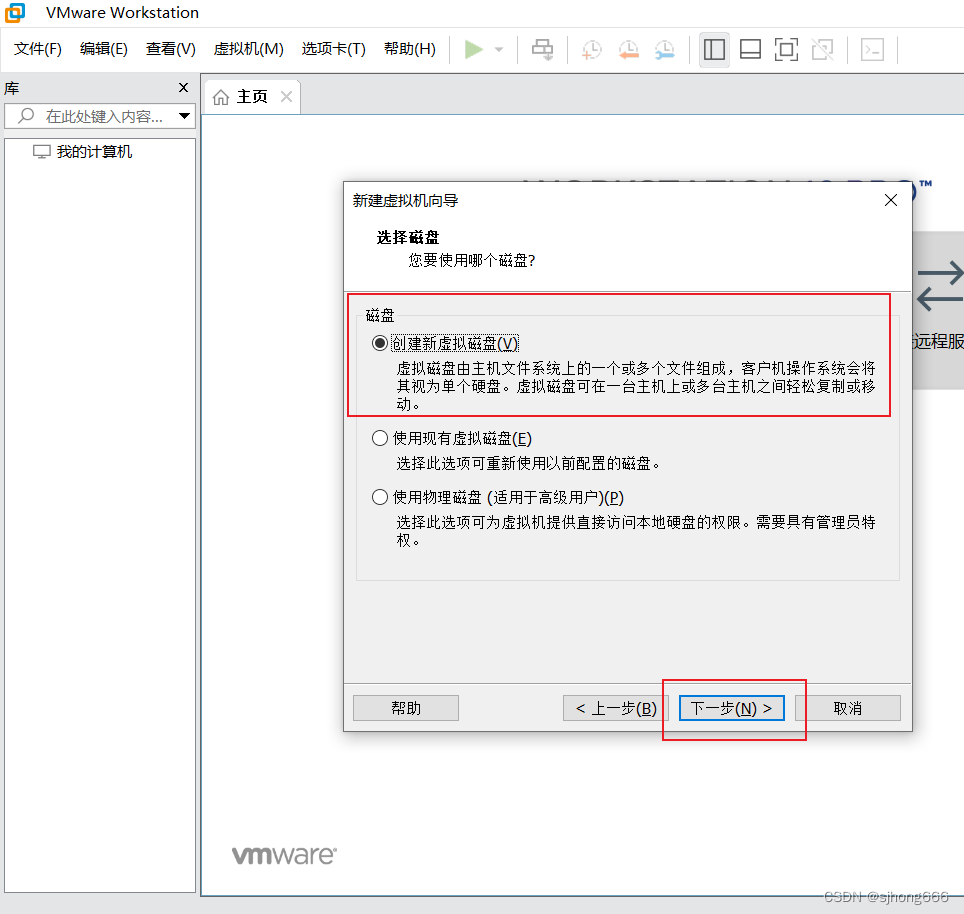
Task: Click the green power on play icon
Action: (x=473, y=49)
